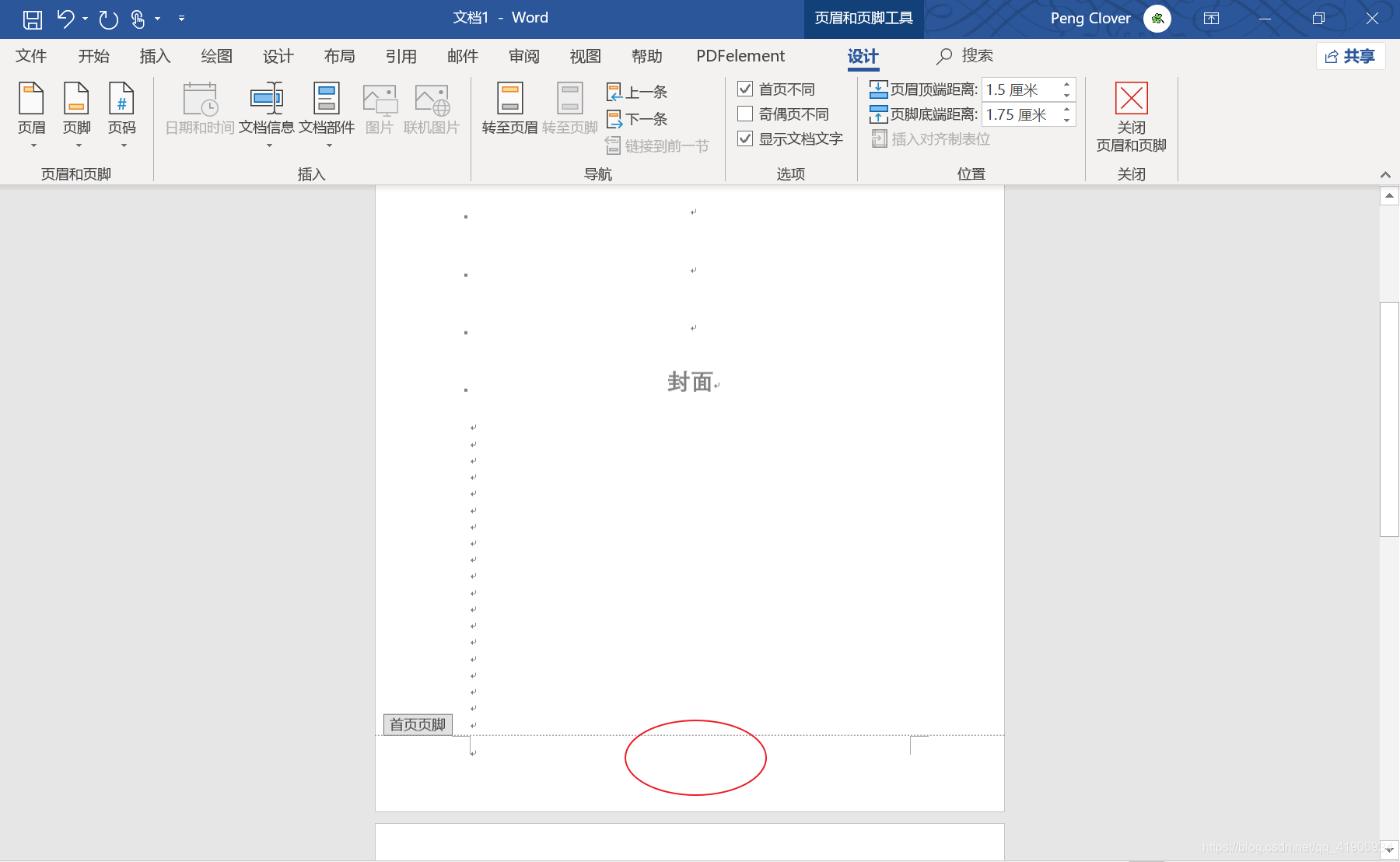Open the 文件 file menu
The width and height of the screenshot is (1400, 862).
pos(31,56)
